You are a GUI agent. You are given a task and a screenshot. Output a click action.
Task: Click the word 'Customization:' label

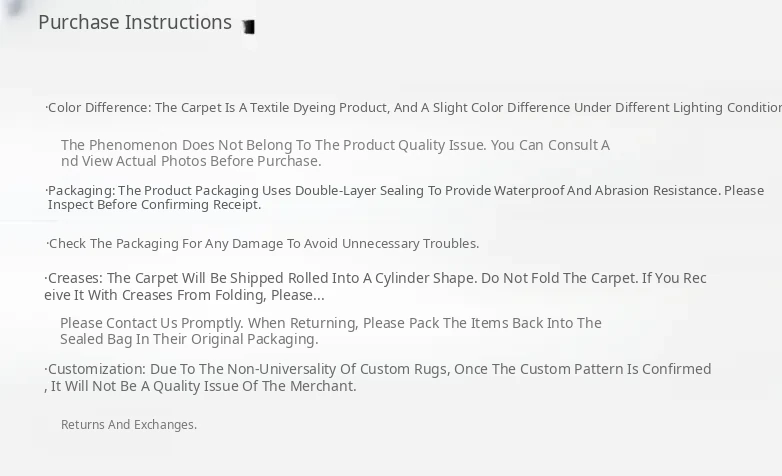pyautogui.click(x=96, y=369)
